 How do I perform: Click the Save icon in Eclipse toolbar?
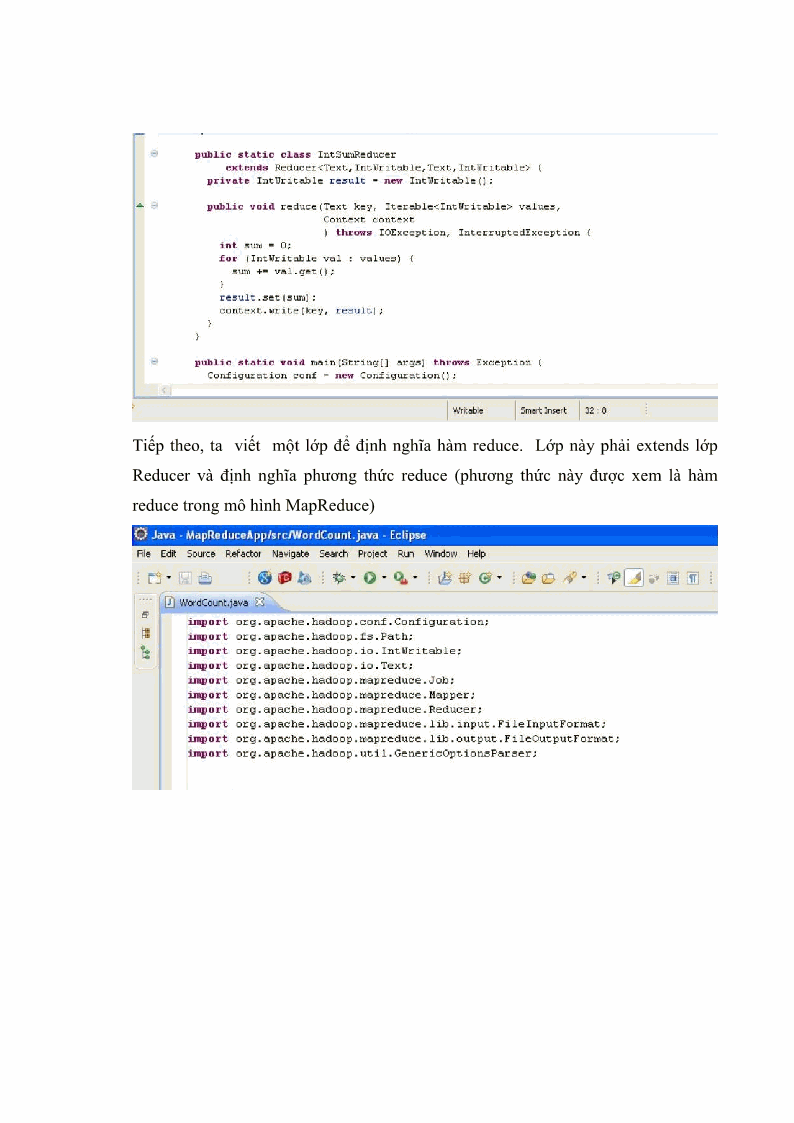185,578
